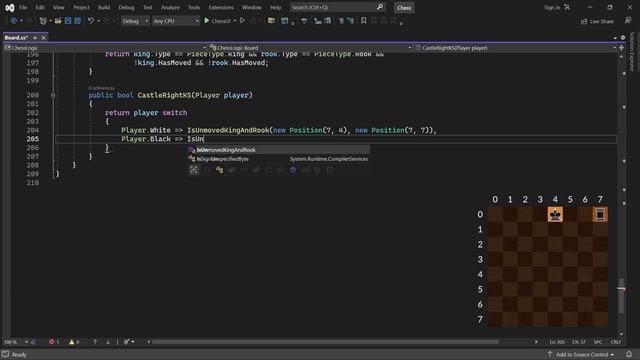Click the vertical scrollbar thumb at right

[621, 296]
